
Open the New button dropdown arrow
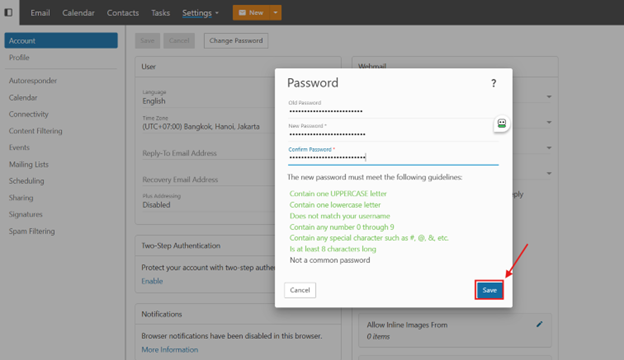(x=275, y=13)
